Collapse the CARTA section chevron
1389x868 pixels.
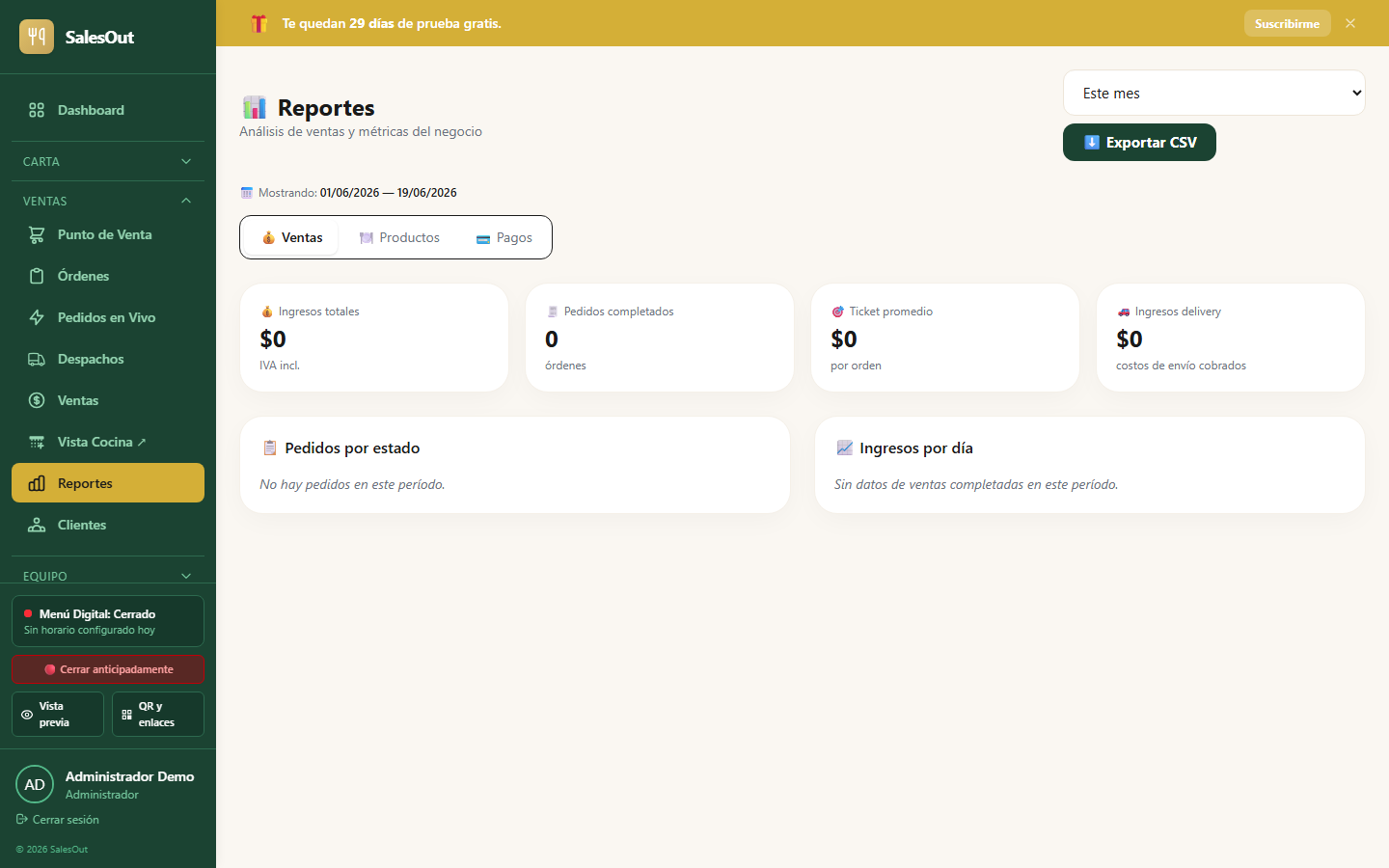186,161
